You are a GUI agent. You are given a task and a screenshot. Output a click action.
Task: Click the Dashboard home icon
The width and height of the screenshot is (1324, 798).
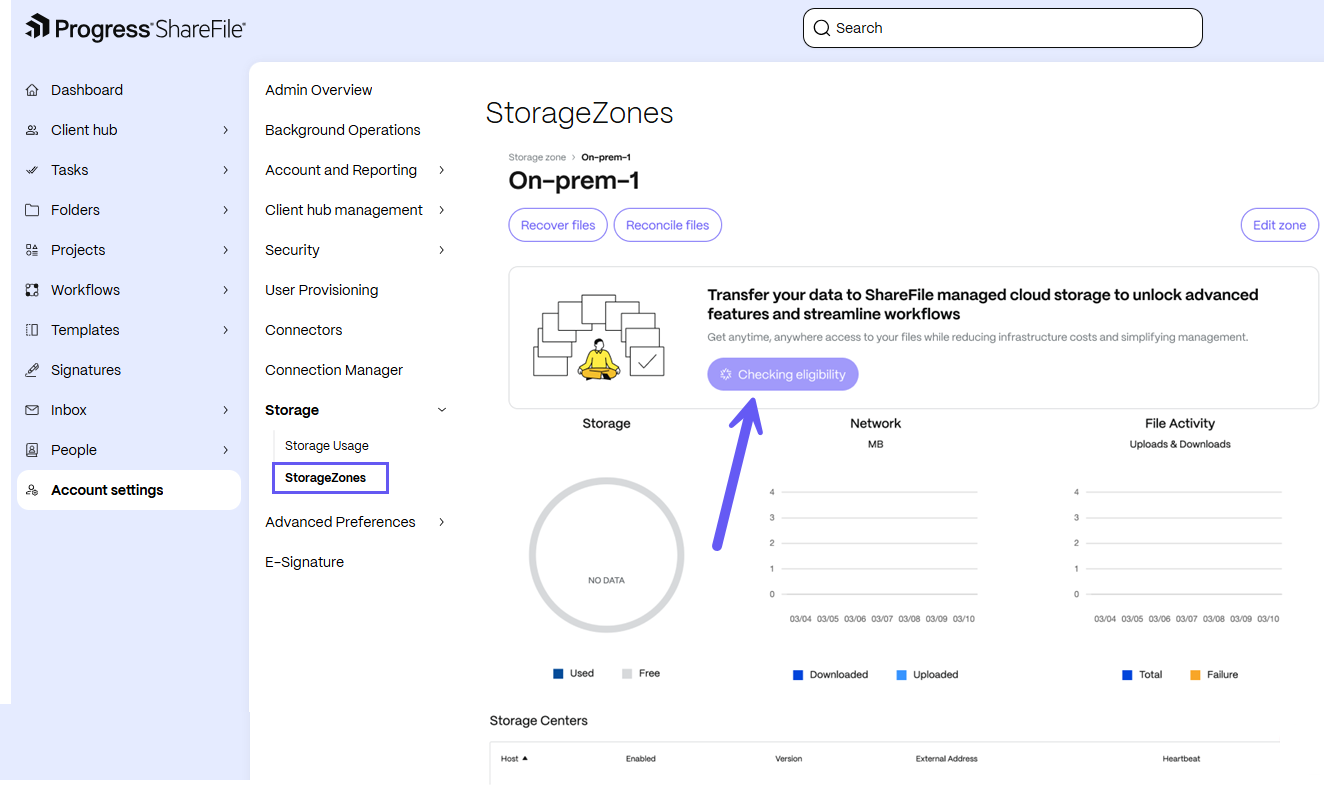pyautogui.click(x=32, y=90)
